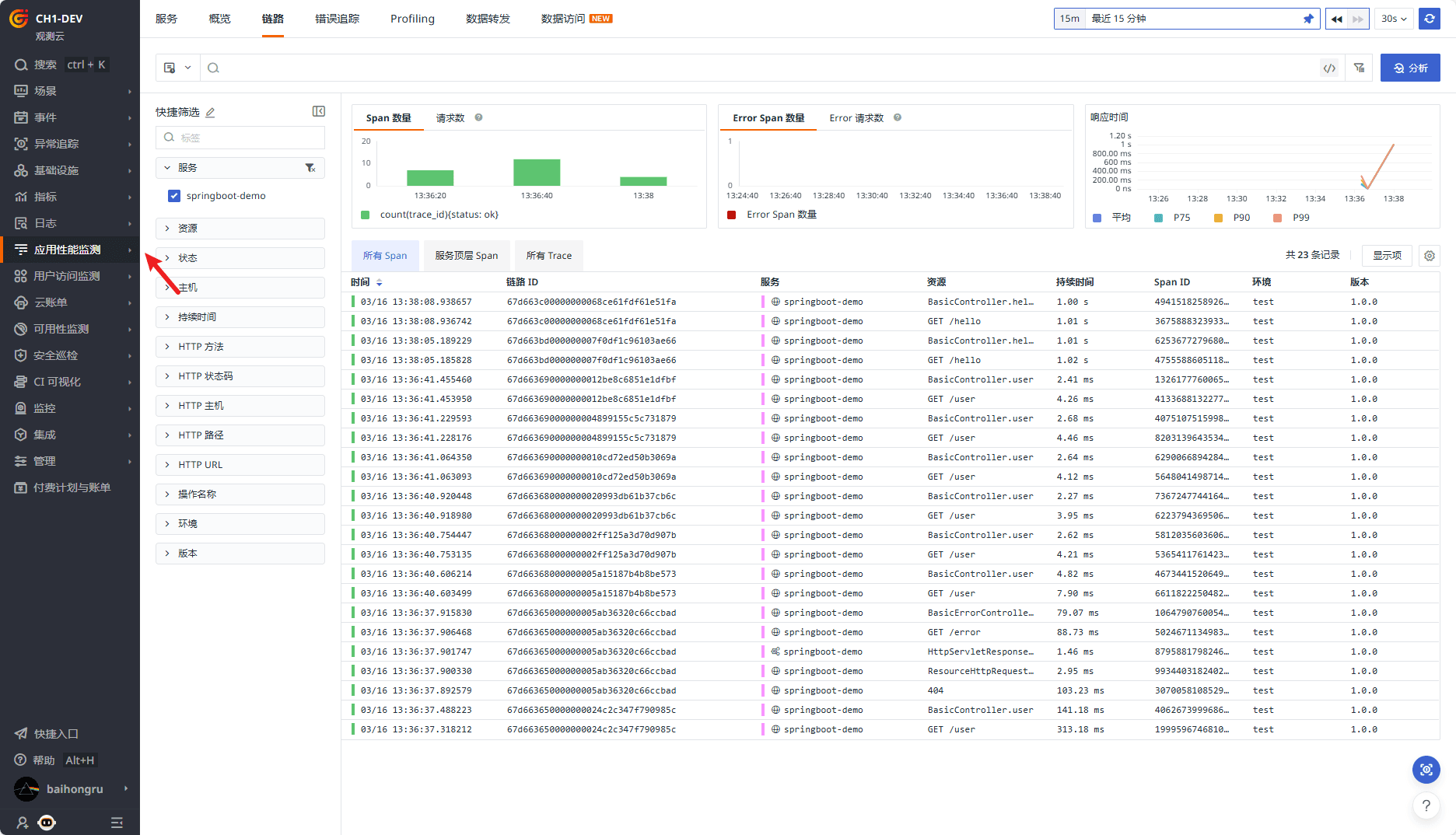
Task: Click the rewind time range arrows
Action: click(x=1336, y=19)
